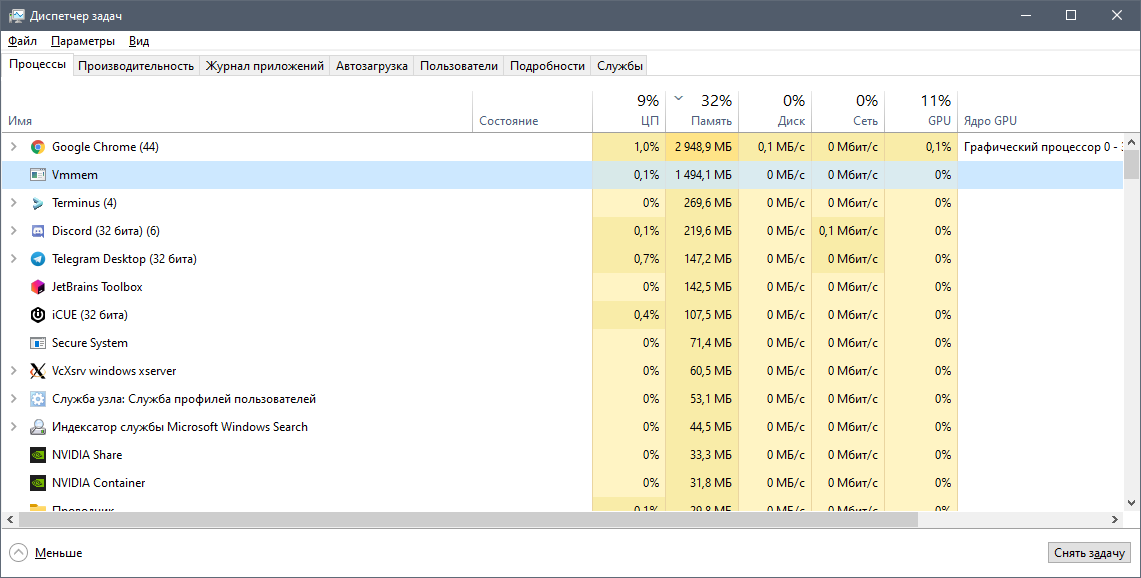Select the NVIDIA Container row name
The width and height of the screenshot is (1141, 578).
(x=99, y=483)
